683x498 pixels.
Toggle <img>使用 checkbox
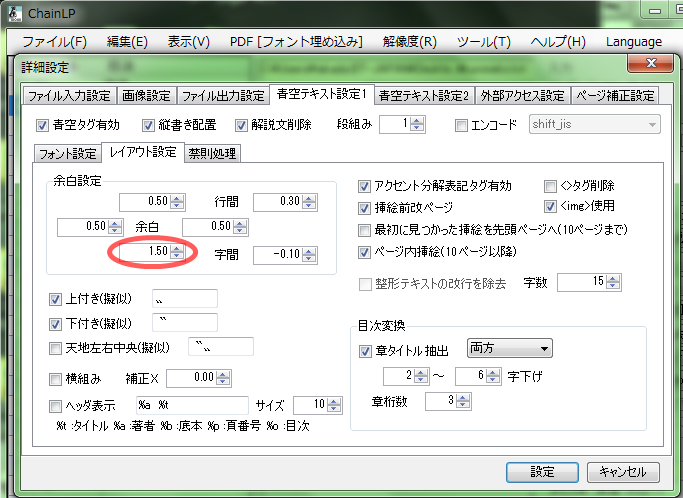(550, 206)
